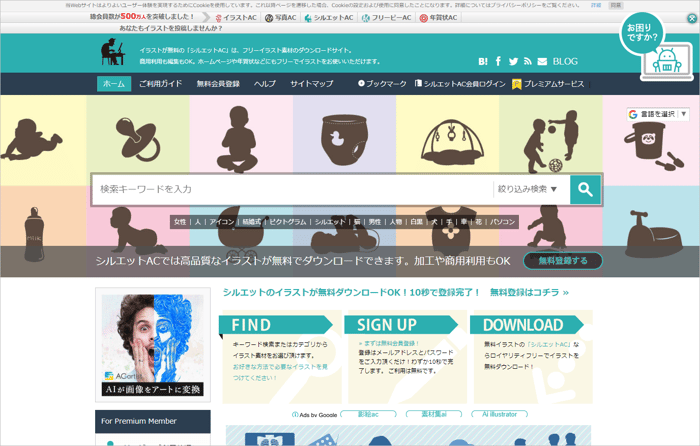Screen dimensions: 700x446
Task: Click the For Premium Member header
Action: tap(153, 421)
